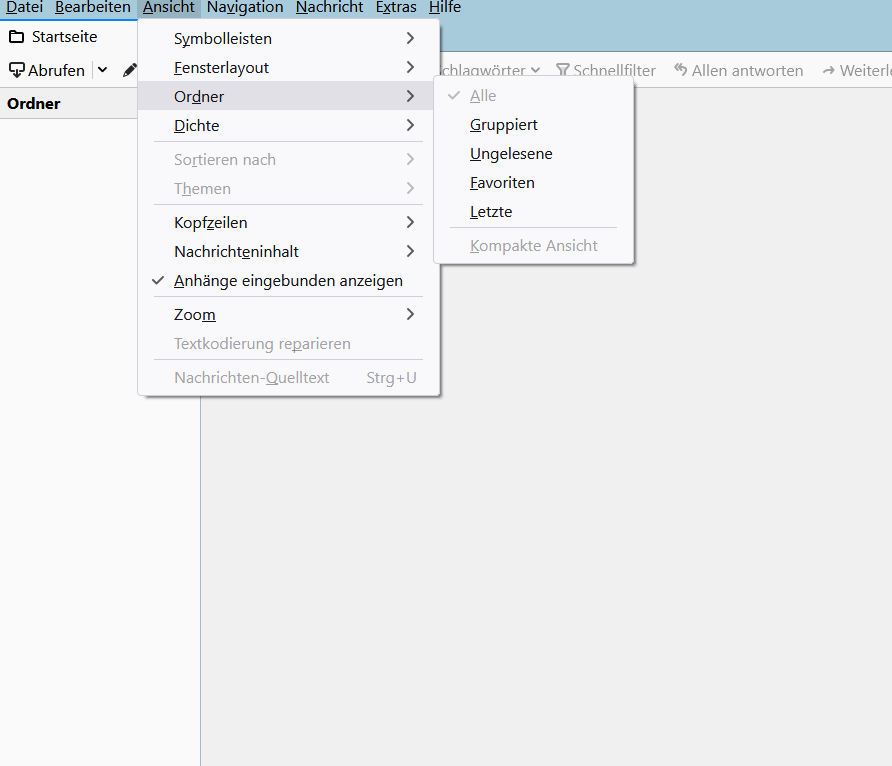Viewport: 892px width, 766px height.
Task: Click the Schnellfilter funnel icon
Action: 563,70
